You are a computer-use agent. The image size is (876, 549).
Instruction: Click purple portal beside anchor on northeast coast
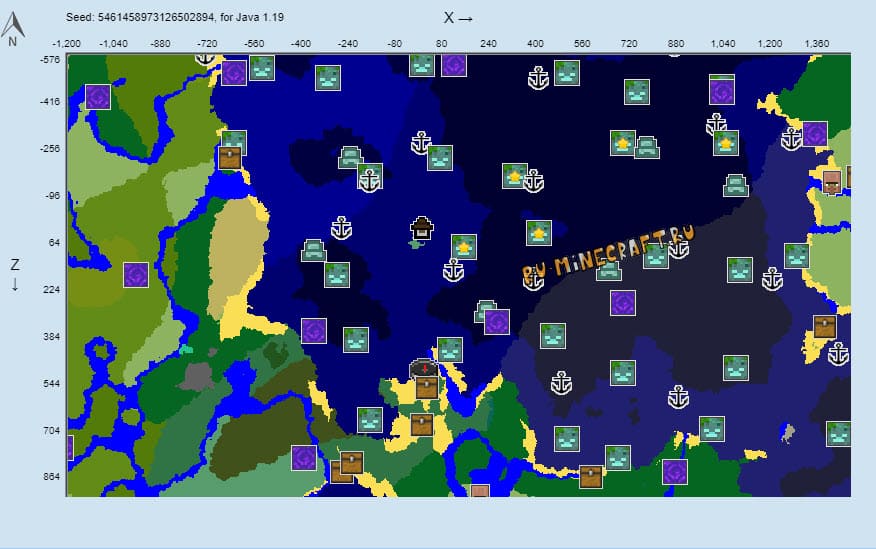[x=815, y=134]
